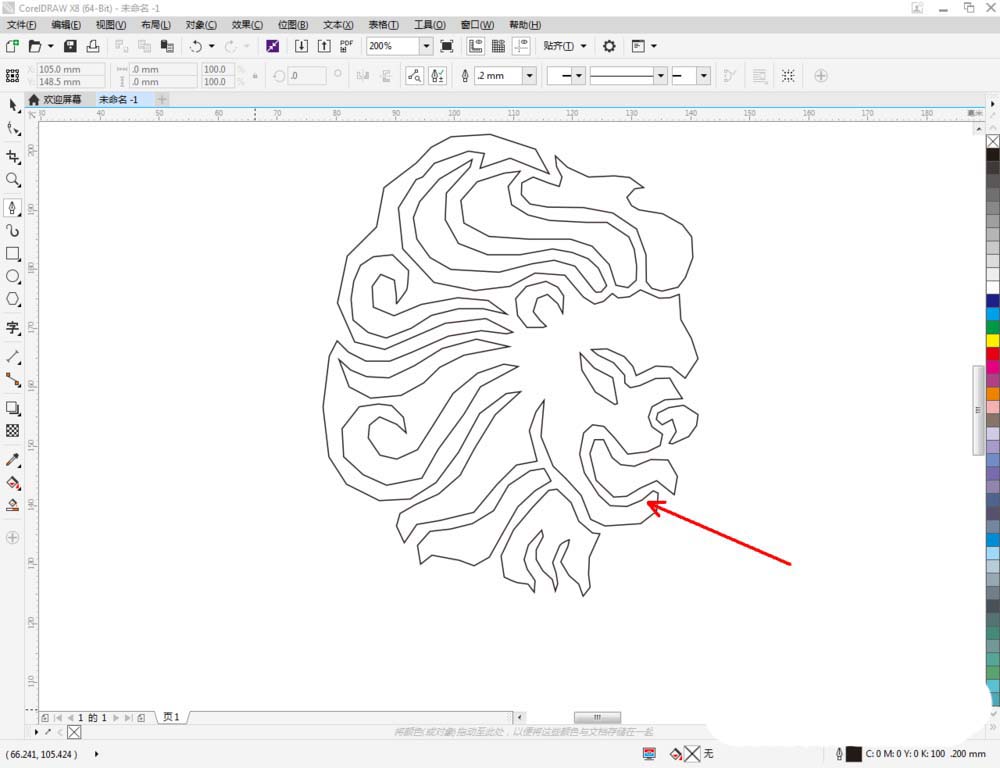The width and height of the screenshot is (1000, 768).
Task: Select the Text tool
Action: [13, 328]
